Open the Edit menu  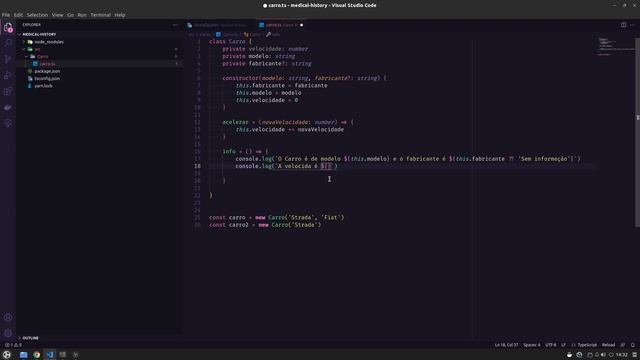point(18,15)
